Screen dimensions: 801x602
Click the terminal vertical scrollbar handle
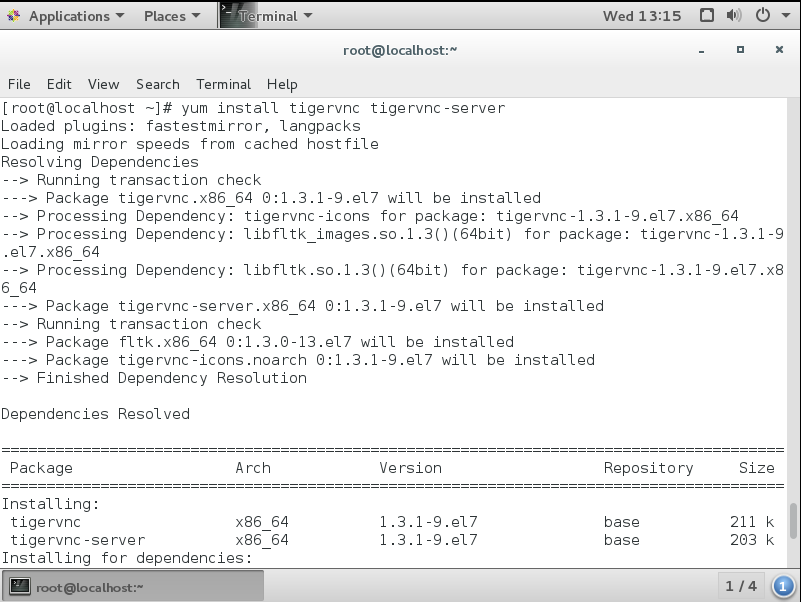[x=794, y=520]
